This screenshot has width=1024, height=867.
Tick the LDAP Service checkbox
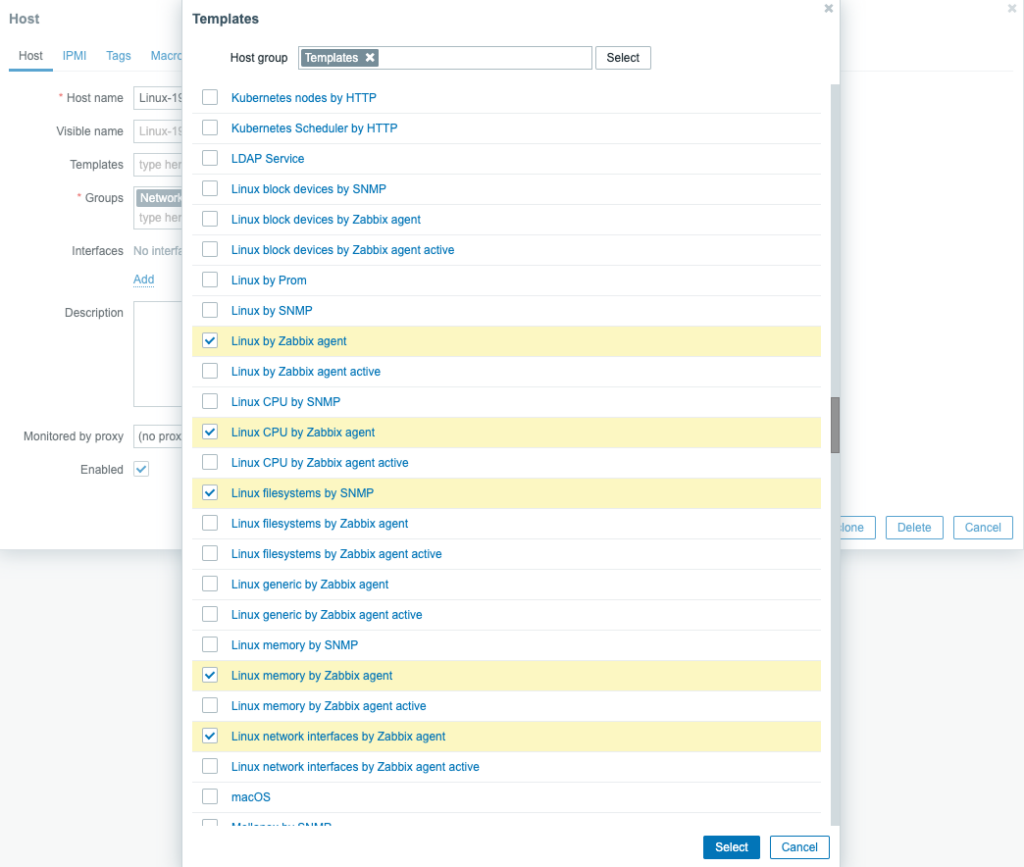[x=210, y=158]
